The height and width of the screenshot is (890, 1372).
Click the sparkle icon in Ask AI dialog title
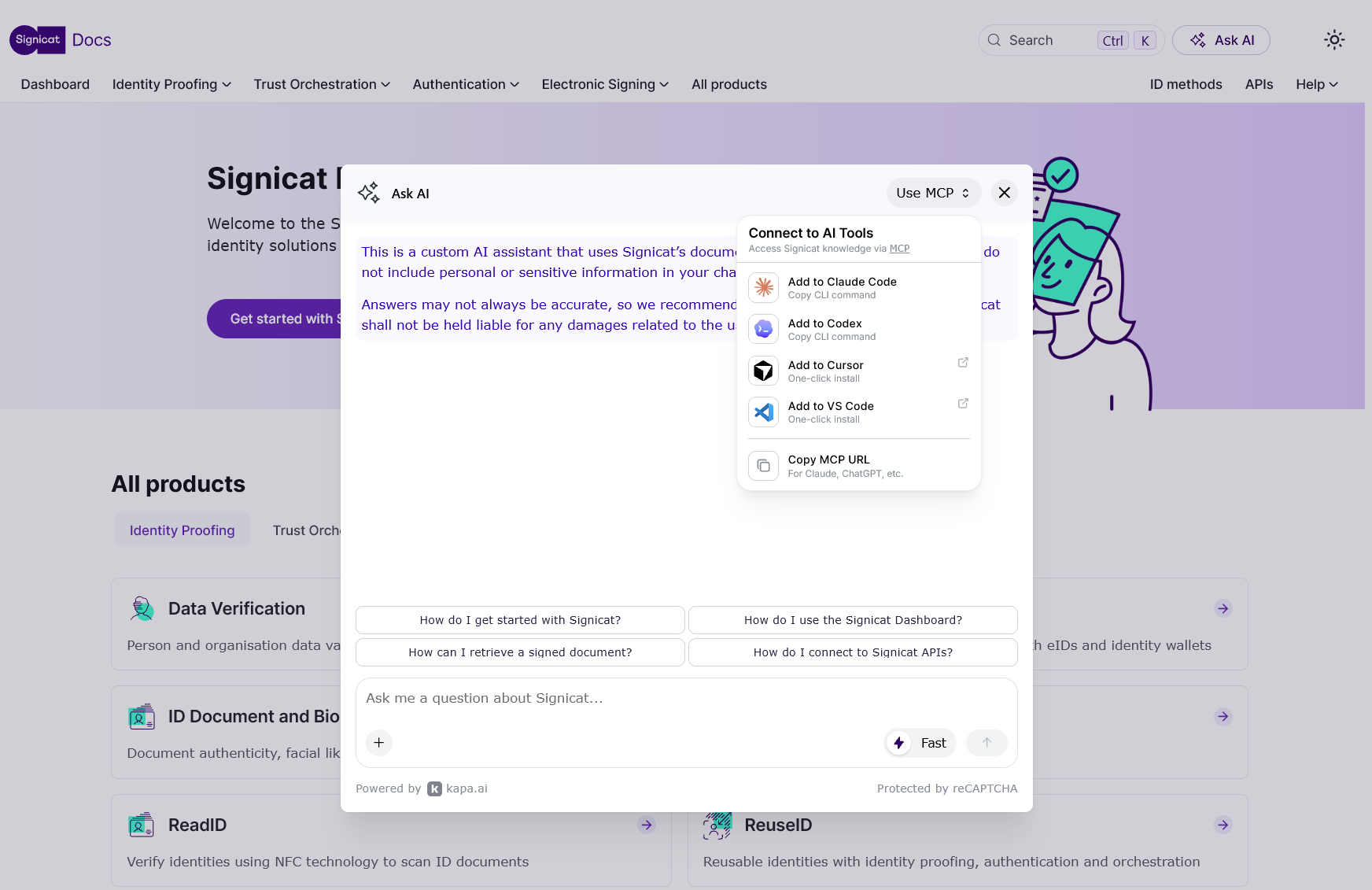click(x=369, y=193)
